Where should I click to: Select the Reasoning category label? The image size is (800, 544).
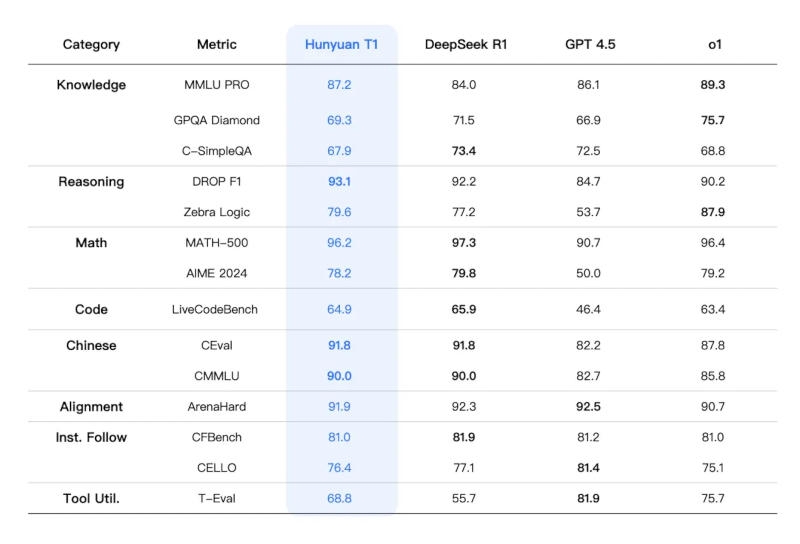point(91,181)
